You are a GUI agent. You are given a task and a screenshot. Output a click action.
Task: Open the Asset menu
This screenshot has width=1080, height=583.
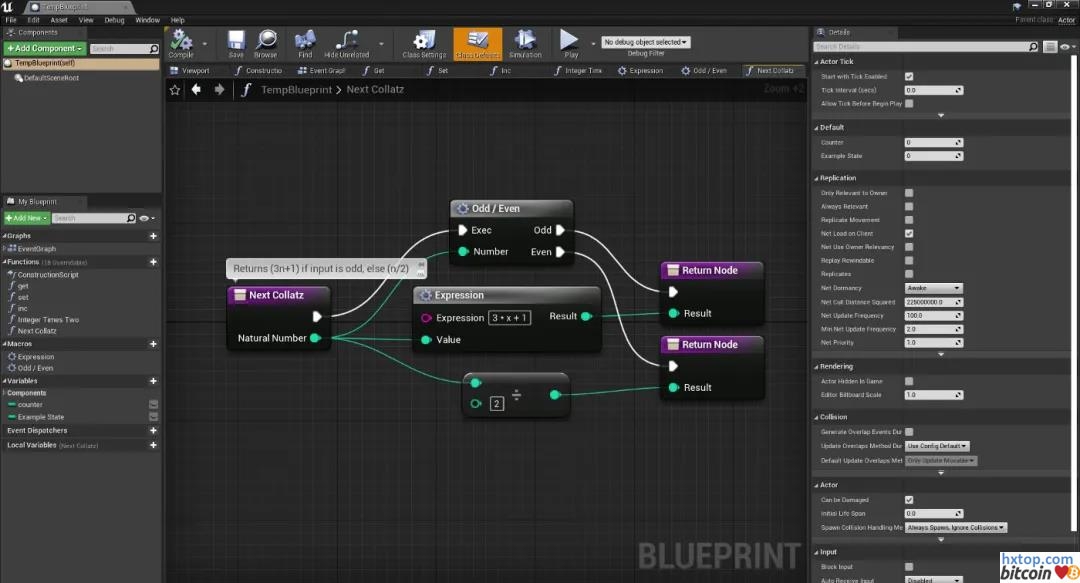59,20
